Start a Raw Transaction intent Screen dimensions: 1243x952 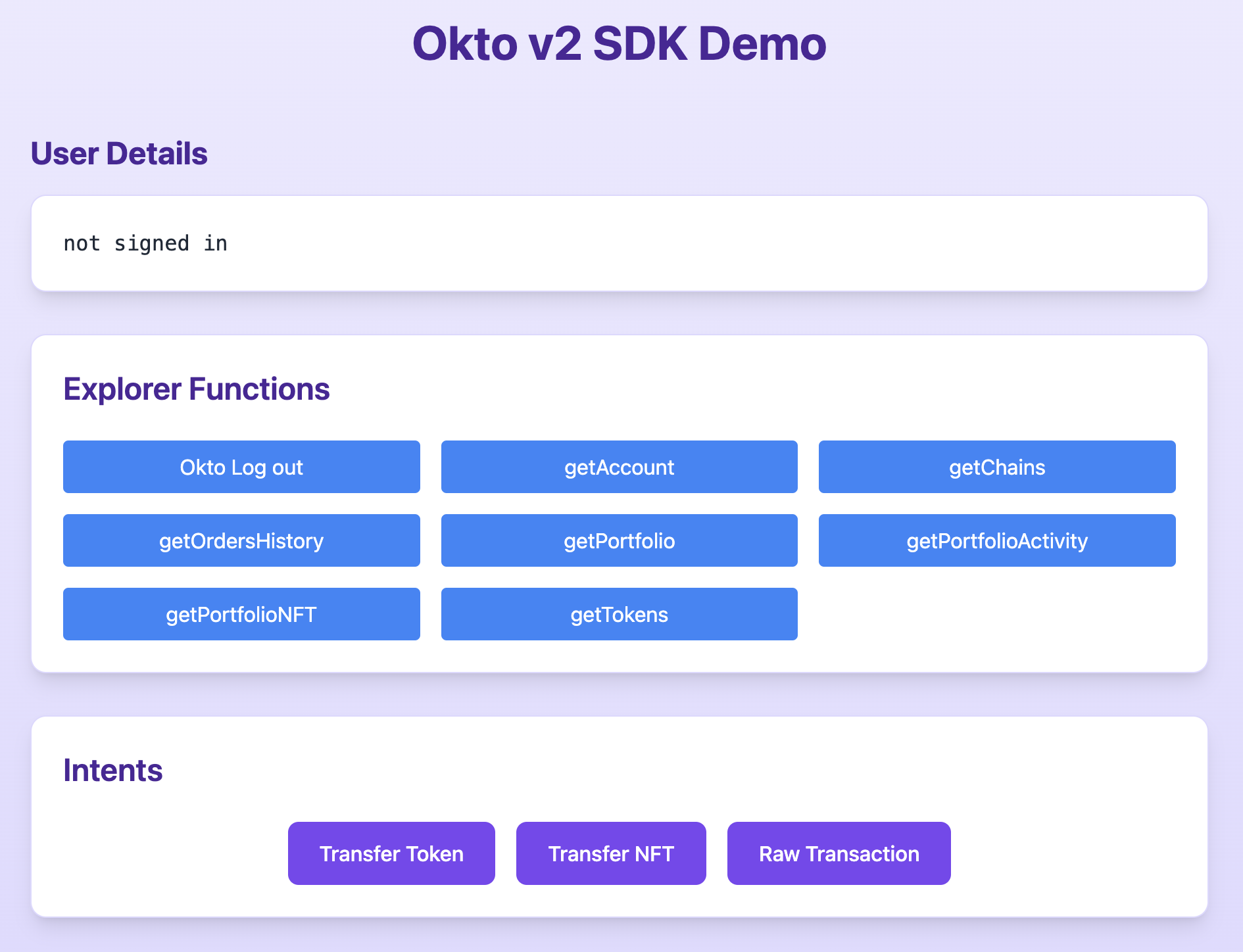[x=839, y=853]
